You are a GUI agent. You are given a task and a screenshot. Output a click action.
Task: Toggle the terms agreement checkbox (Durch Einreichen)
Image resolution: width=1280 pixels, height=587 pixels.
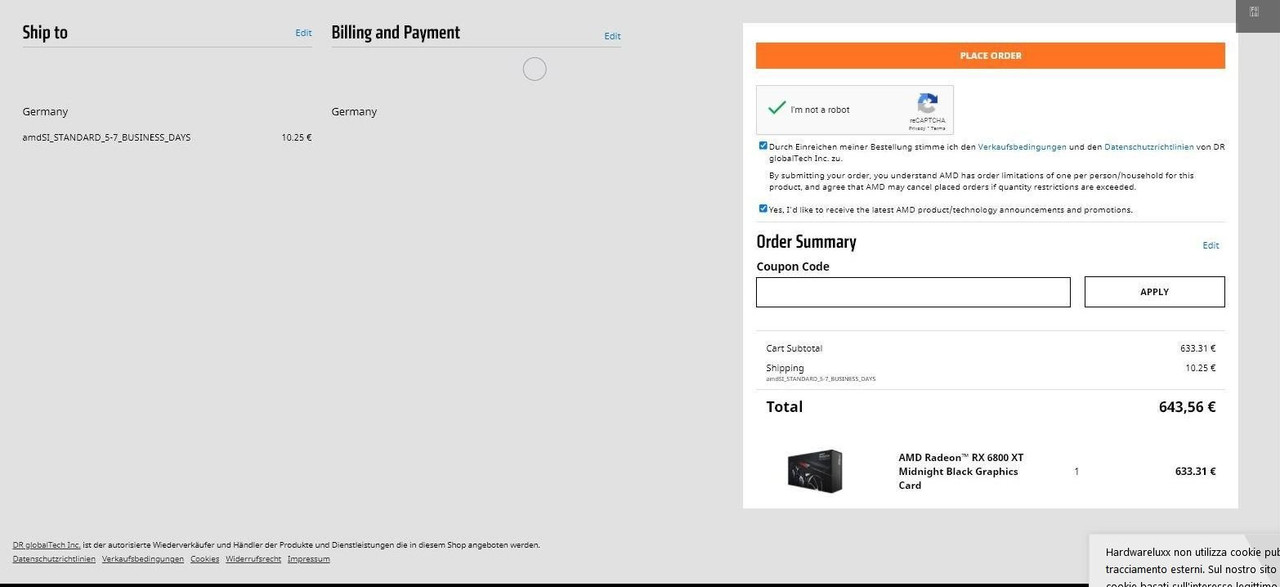pos(763,146)
